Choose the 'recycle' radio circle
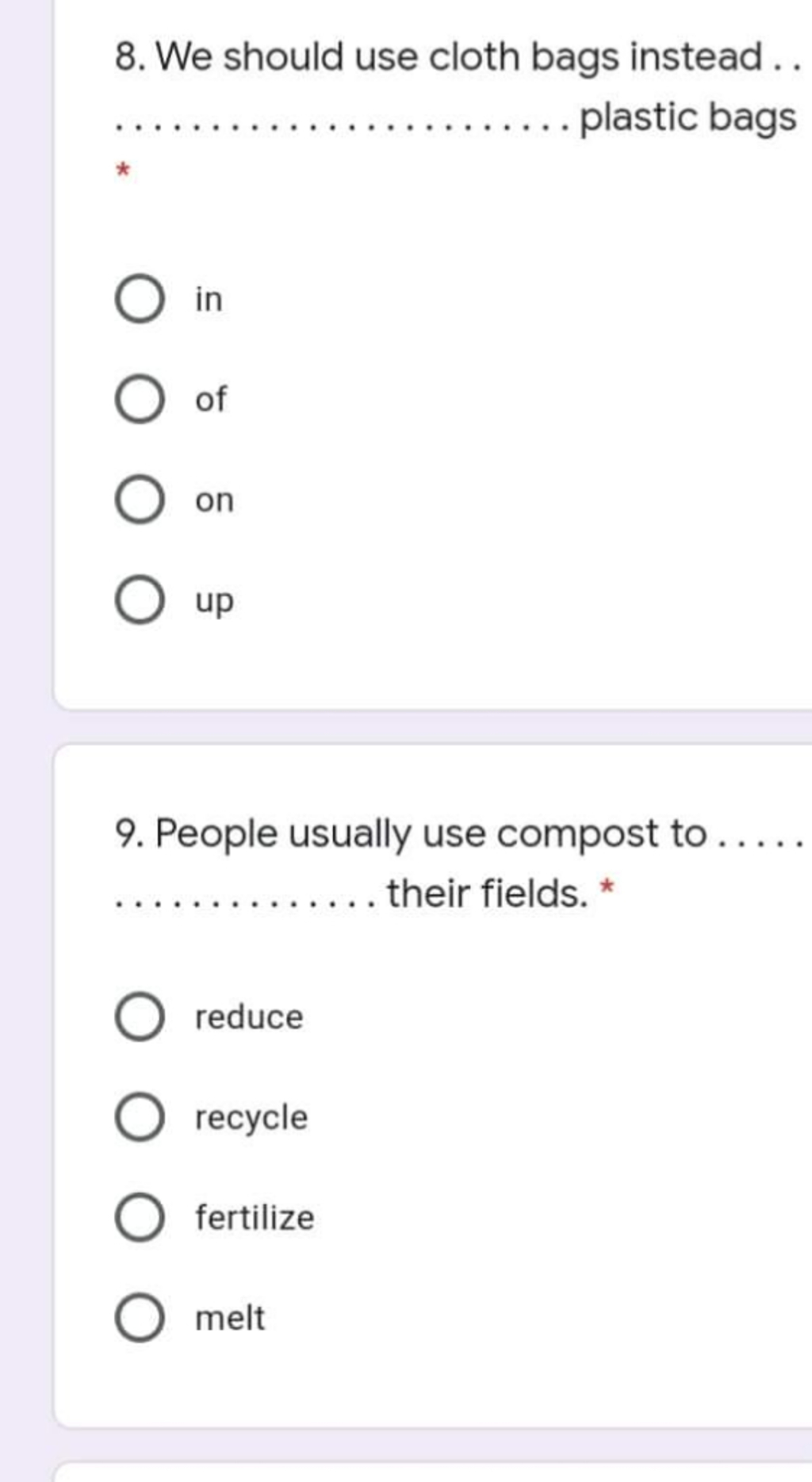 pos(140,1117)
